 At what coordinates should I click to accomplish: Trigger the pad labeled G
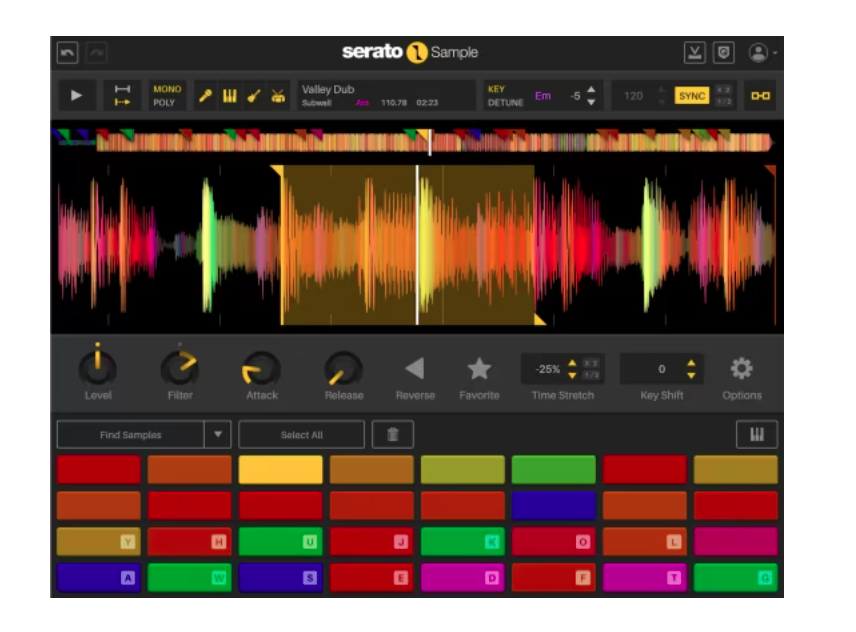(735, 578)
